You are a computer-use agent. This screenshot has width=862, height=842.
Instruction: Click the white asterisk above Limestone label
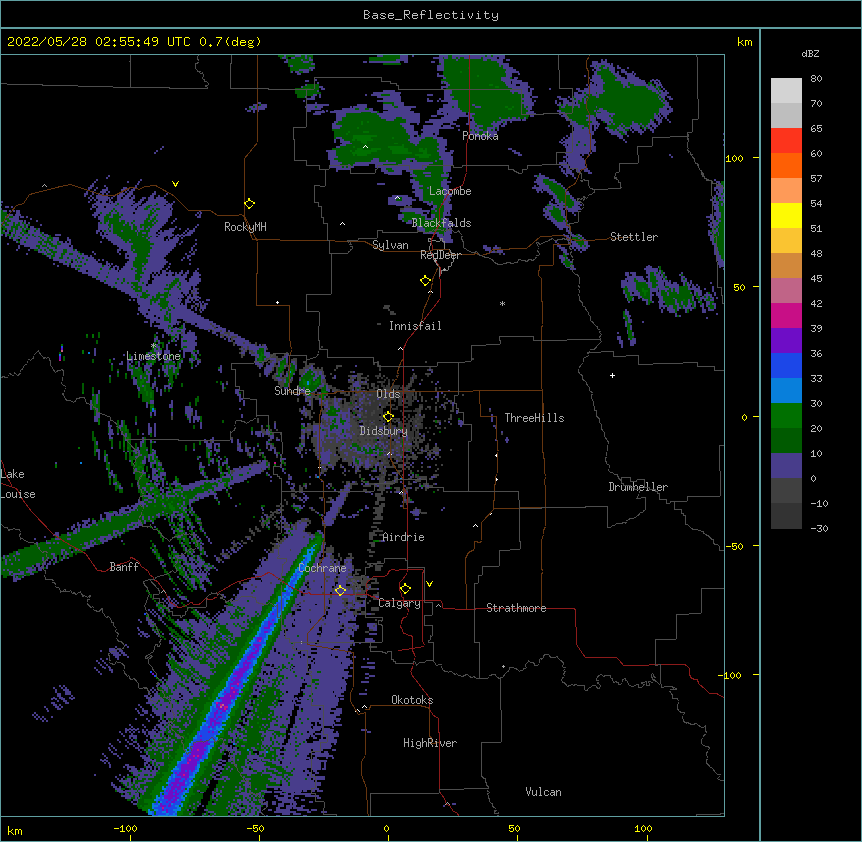153,346
